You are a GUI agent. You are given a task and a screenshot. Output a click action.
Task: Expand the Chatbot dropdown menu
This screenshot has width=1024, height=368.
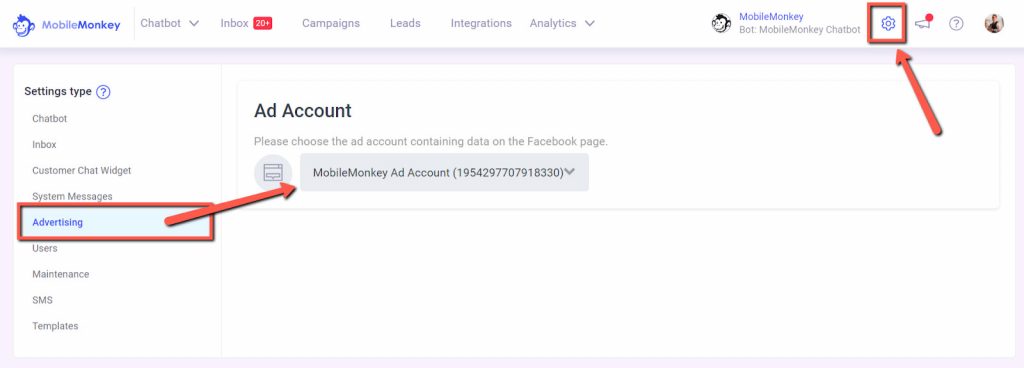pos(169,23)
